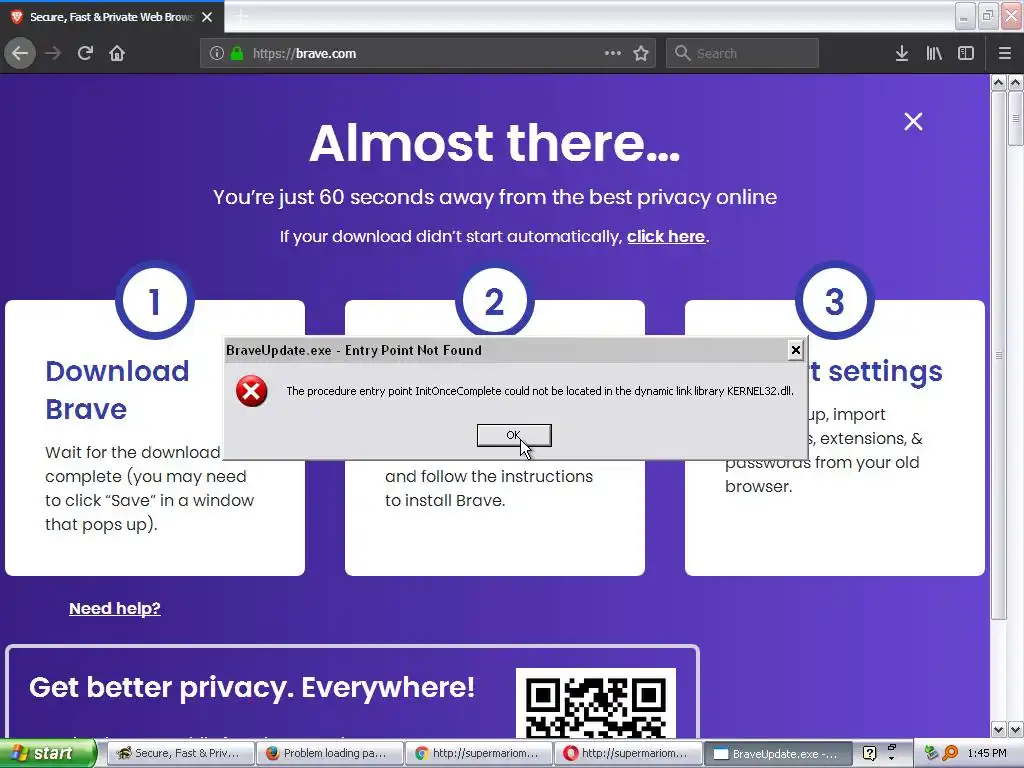Viewport: 1024px width, 768px height.
Task: Click the outer scrollbar up arrow
Action: pyautogui.click(x=1016, y=83)
